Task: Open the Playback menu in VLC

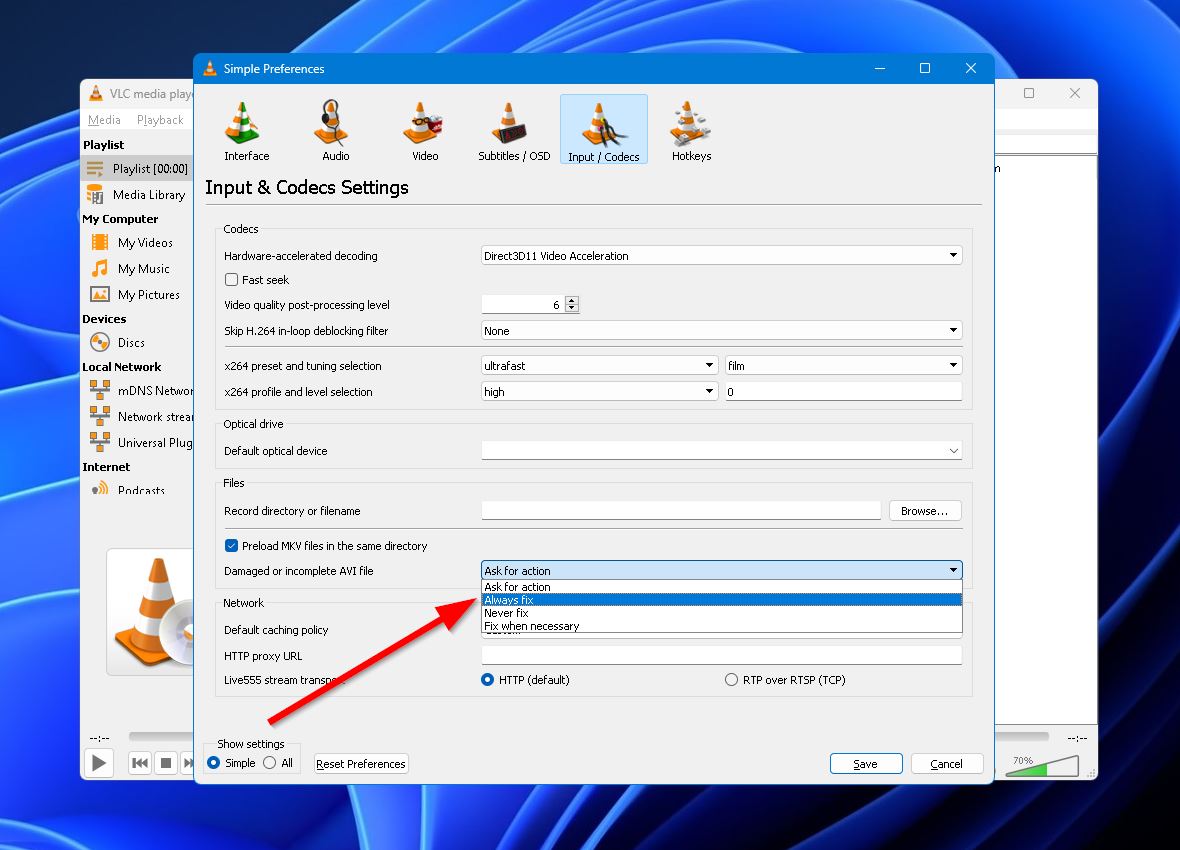Action: (x=160, y=120)
